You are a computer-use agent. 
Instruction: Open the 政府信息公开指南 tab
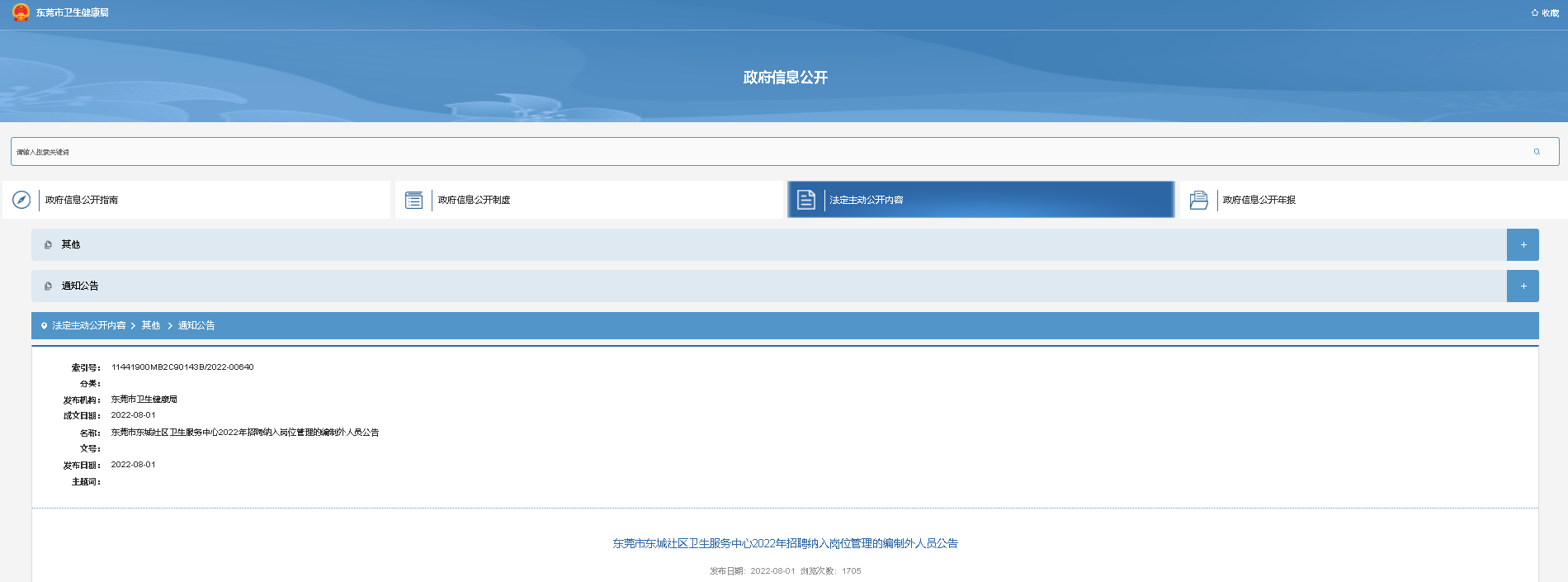196,200
